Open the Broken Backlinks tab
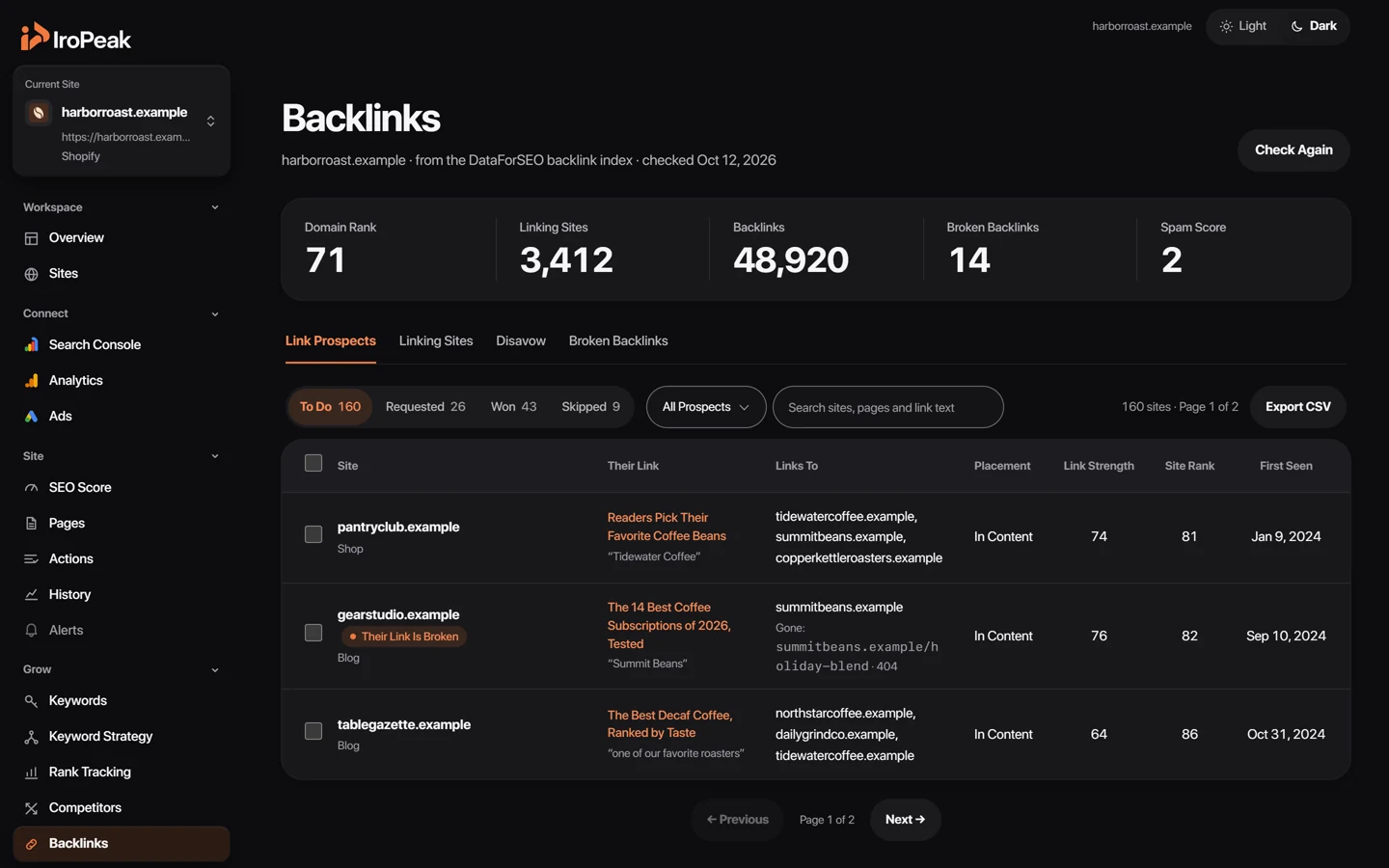The image size is (1389, 868). coord(618,341)
